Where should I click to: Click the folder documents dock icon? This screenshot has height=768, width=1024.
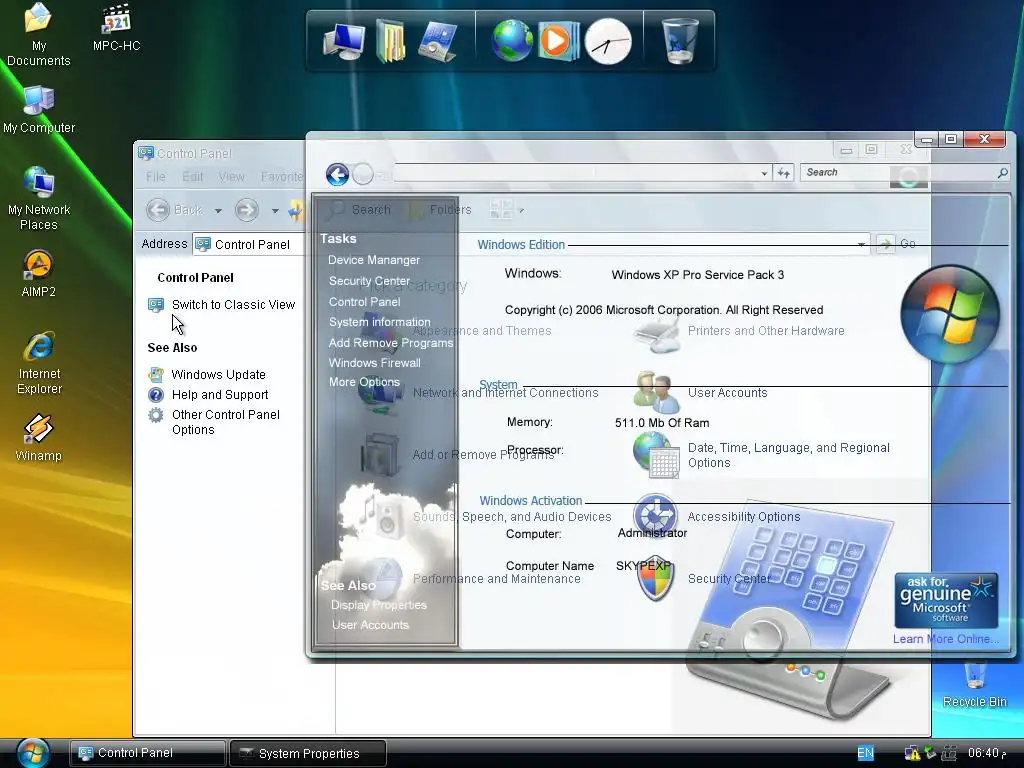coord(391,41)
